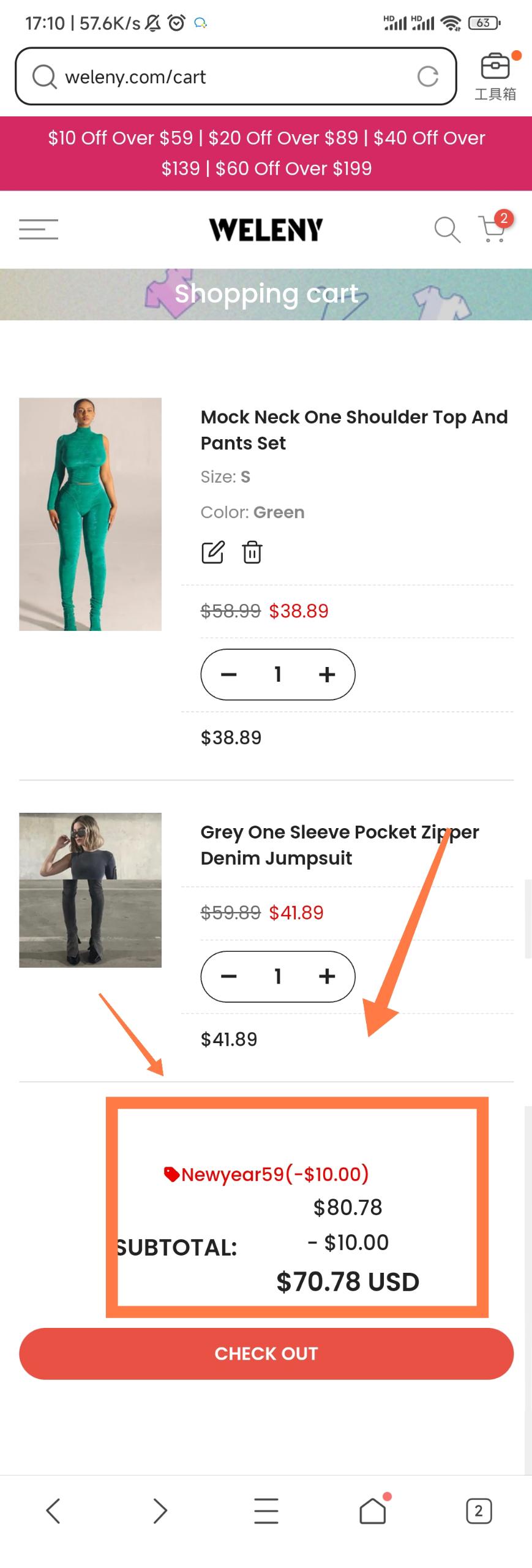Decrease quantity of Mock Neck set

[x=229, y=674]
